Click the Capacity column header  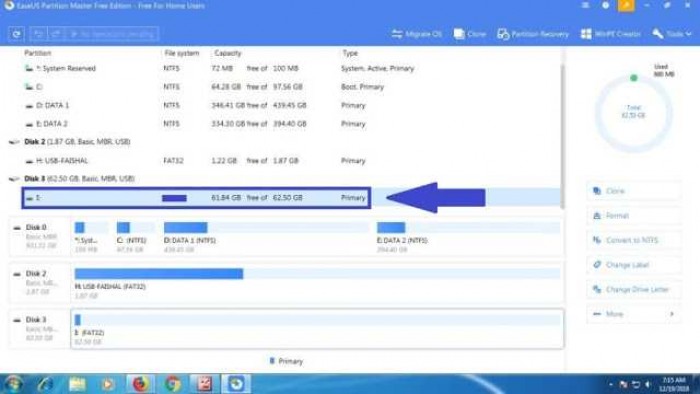pos(228,53)
